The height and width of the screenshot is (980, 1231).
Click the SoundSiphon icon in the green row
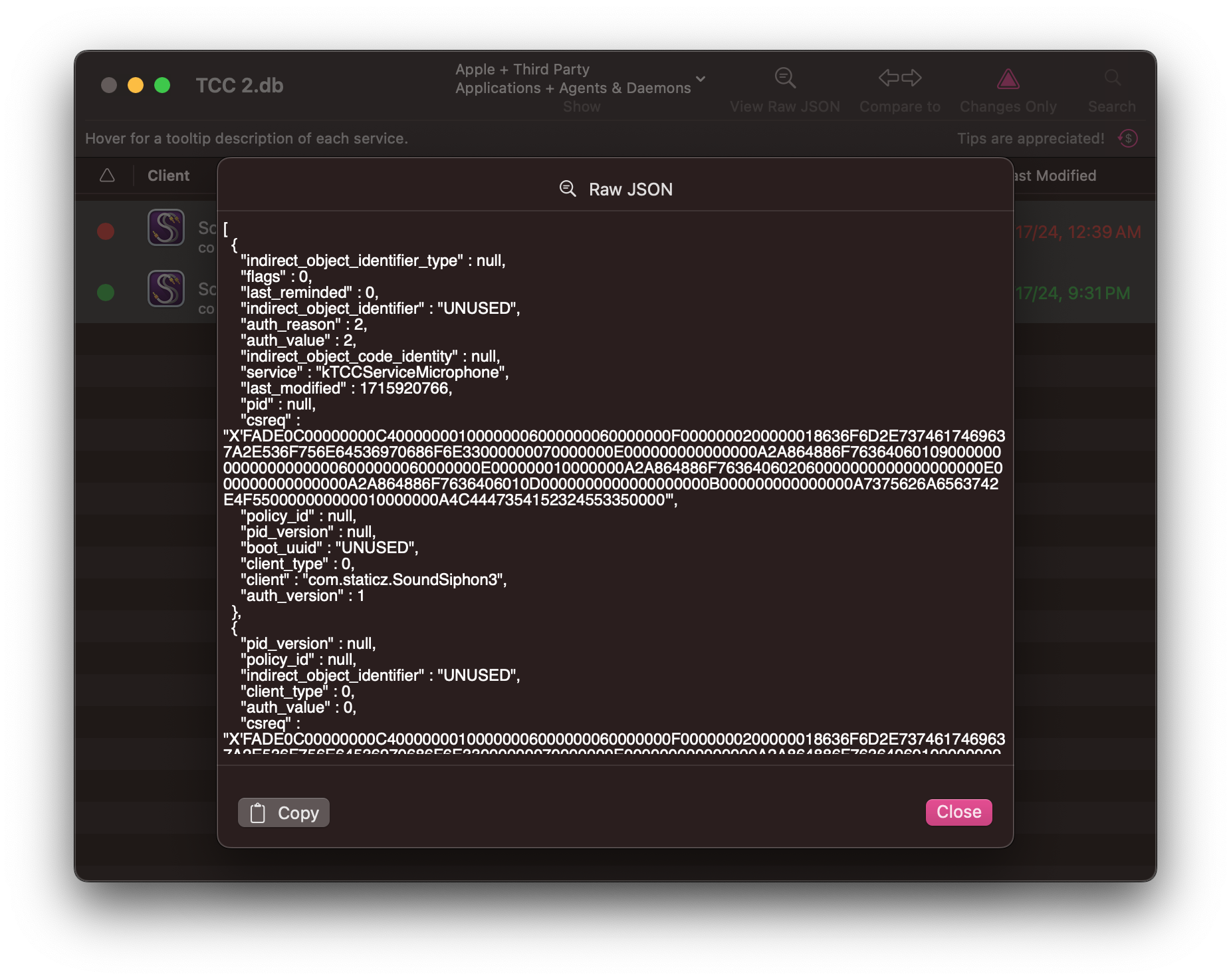(x=166, y=289)
